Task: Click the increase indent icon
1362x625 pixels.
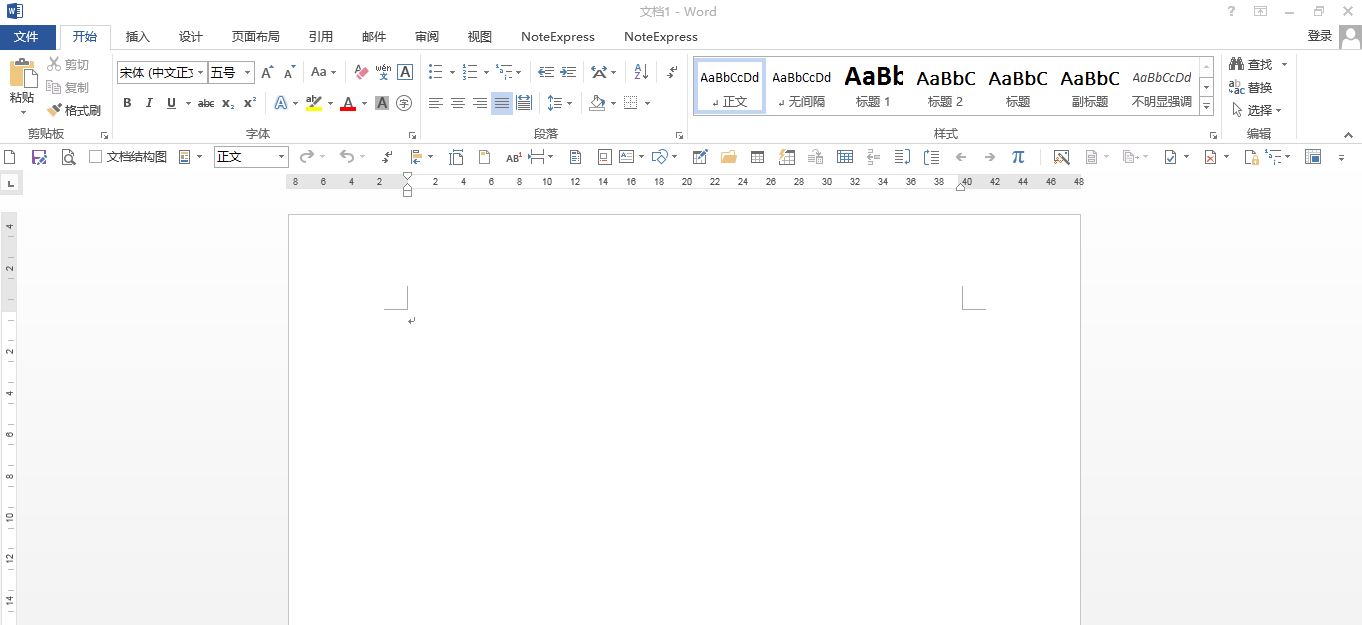Action: [x=568, y=72]
